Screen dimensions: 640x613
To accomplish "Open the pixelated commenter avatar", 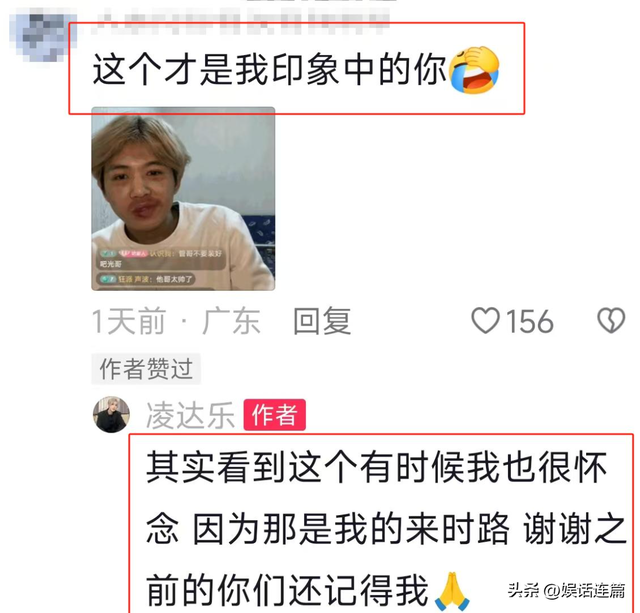I will click(43, 39).
